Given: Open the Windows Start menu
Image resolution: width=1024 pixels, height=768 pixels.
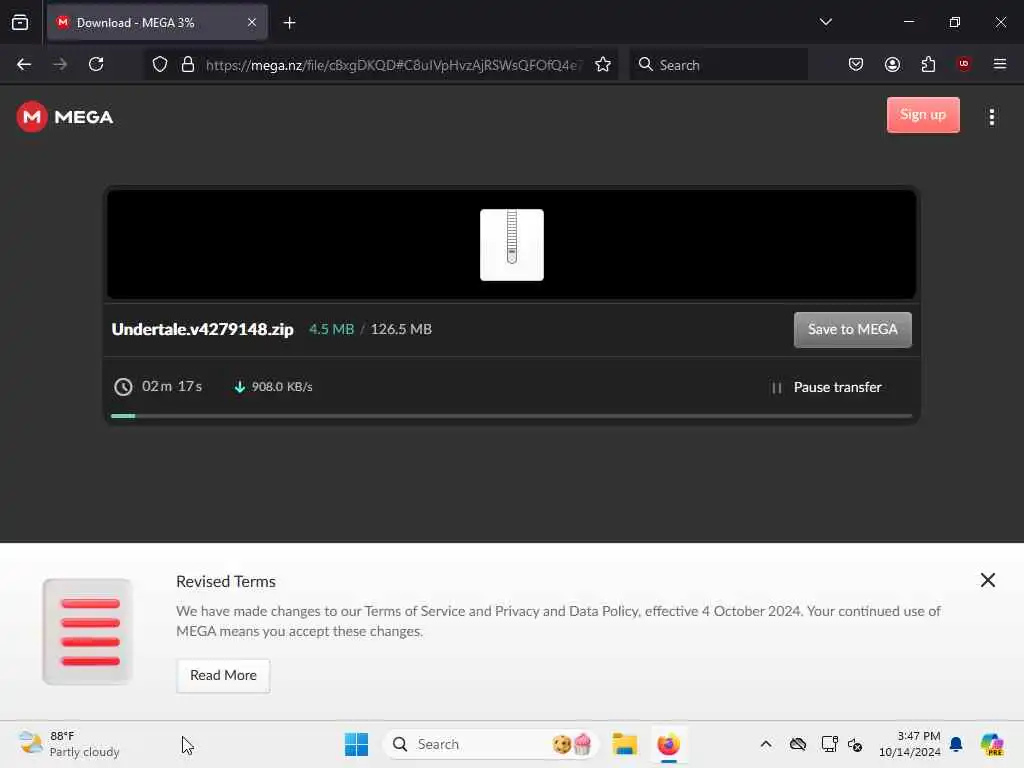Looking at the screenshot, I should (357, 744).
